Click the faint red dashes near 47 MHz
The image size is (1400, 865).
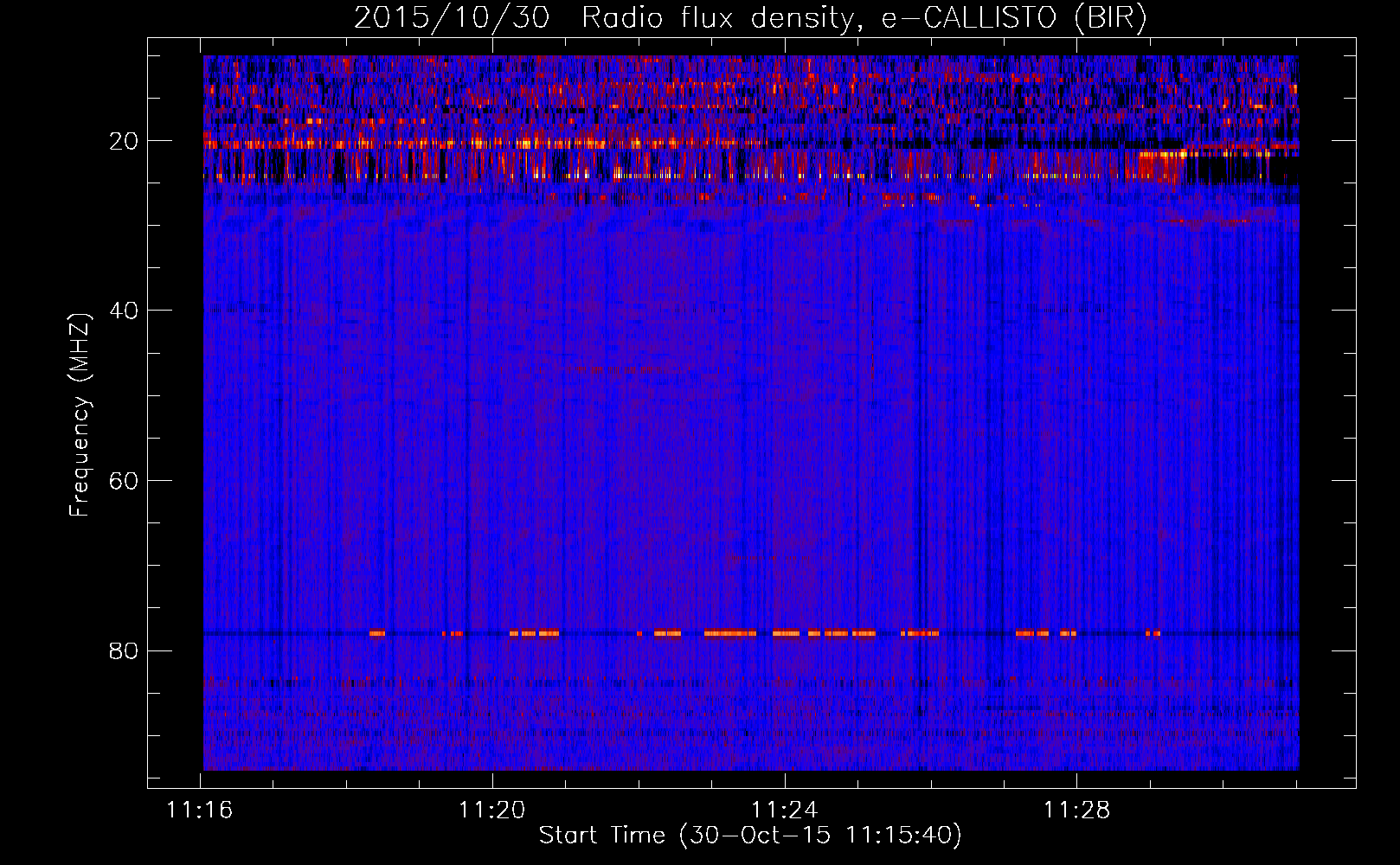tap(619, 369)
